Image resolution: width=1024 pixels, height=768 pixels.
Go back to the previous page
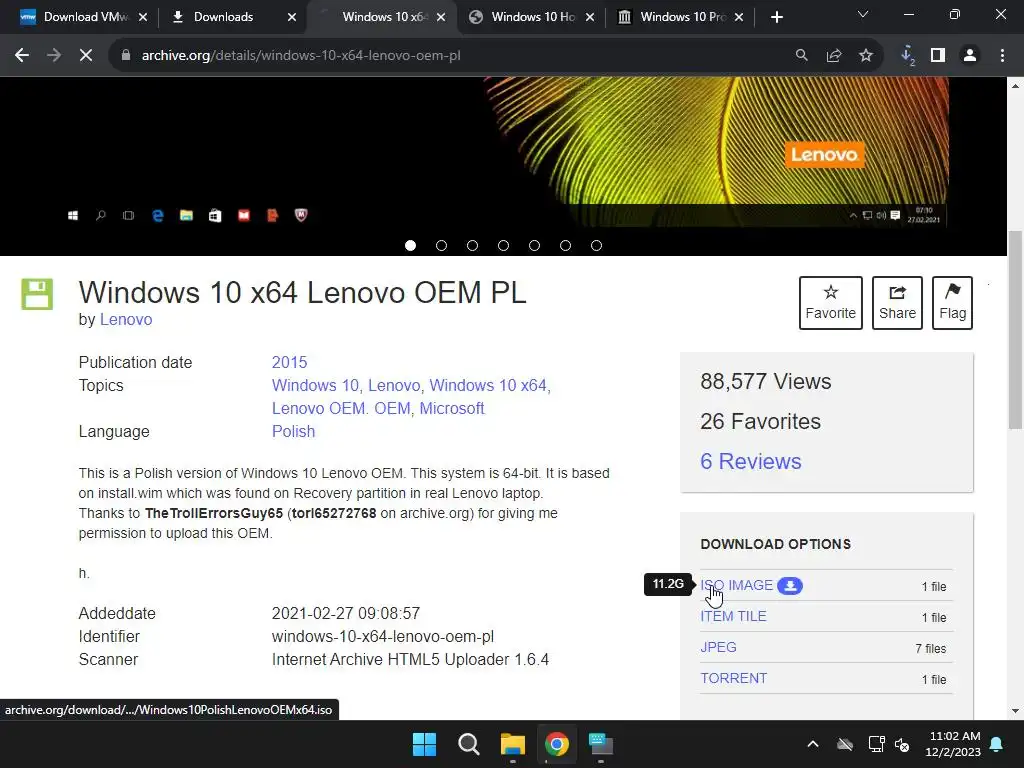coord(22,56)
